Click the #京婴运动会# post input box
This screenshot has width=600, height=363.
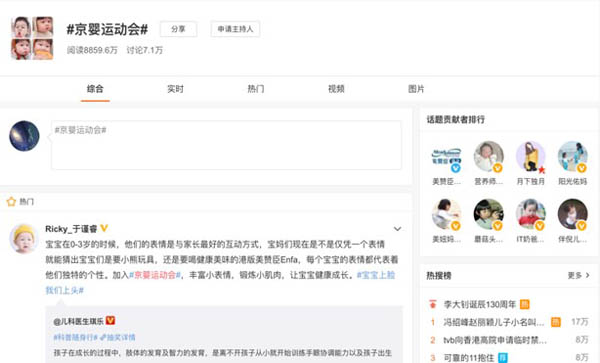(226, 145)
